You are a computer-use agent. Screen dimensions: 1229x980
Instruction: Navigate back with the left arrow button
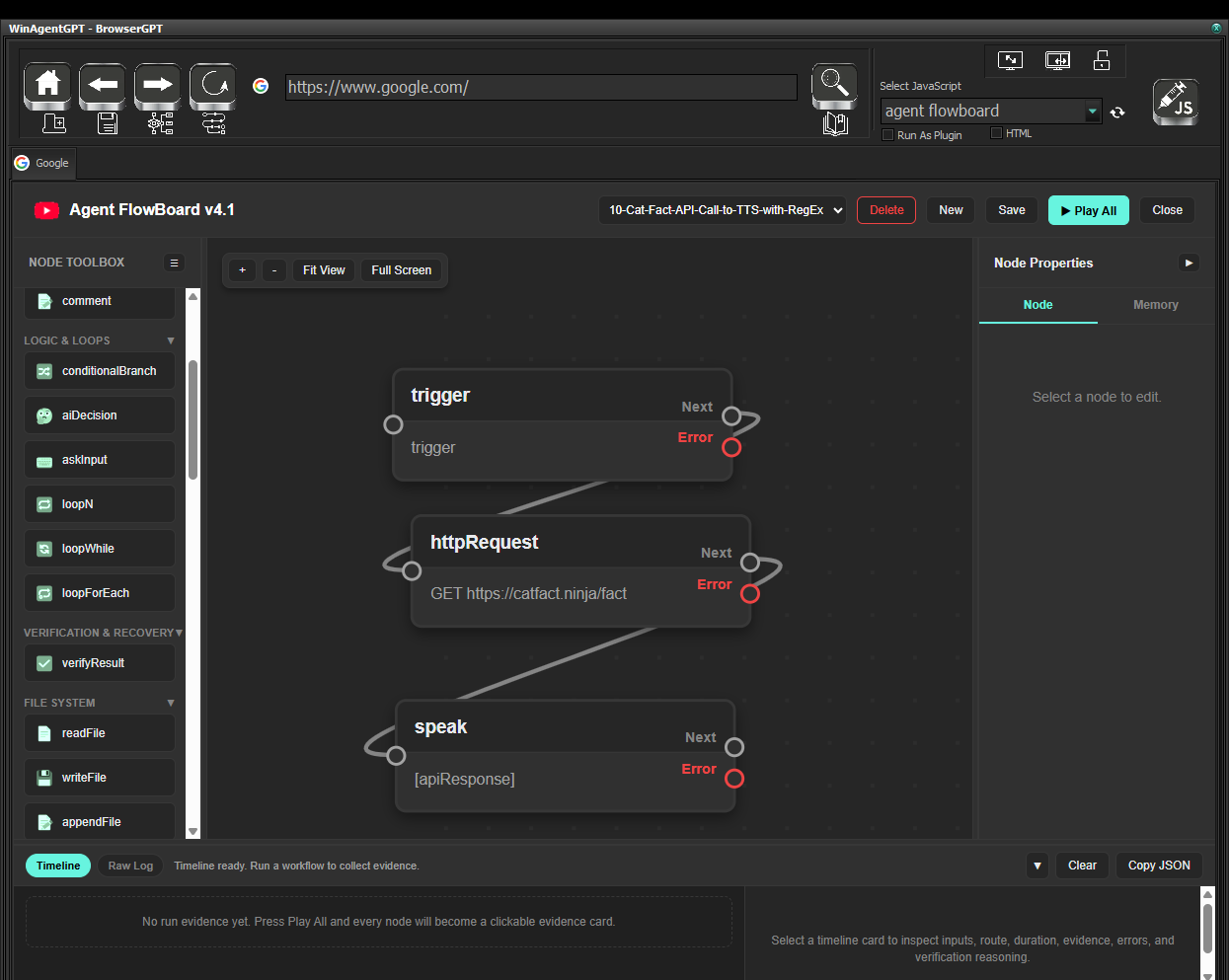point(103,86)
